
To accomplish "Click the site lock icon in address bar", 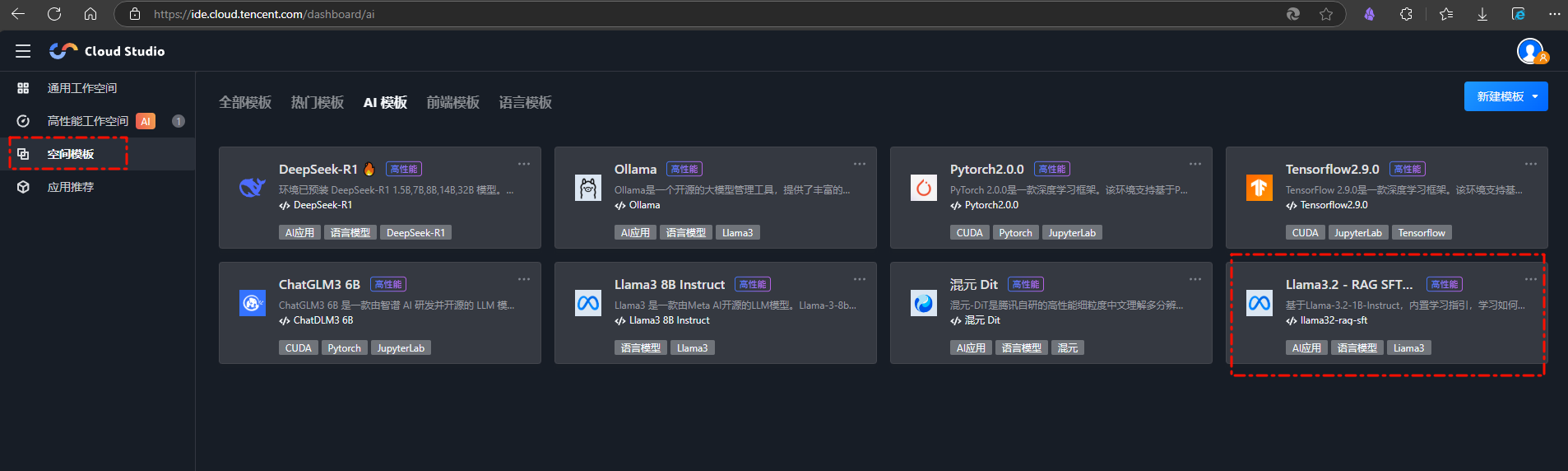I will (x=135, y=14).
